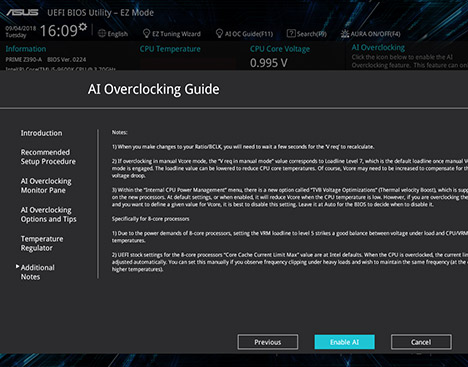Click the AI OC Guide lightbulb icon
Viewport: 468px width, 367px height.
pos(219,33)
